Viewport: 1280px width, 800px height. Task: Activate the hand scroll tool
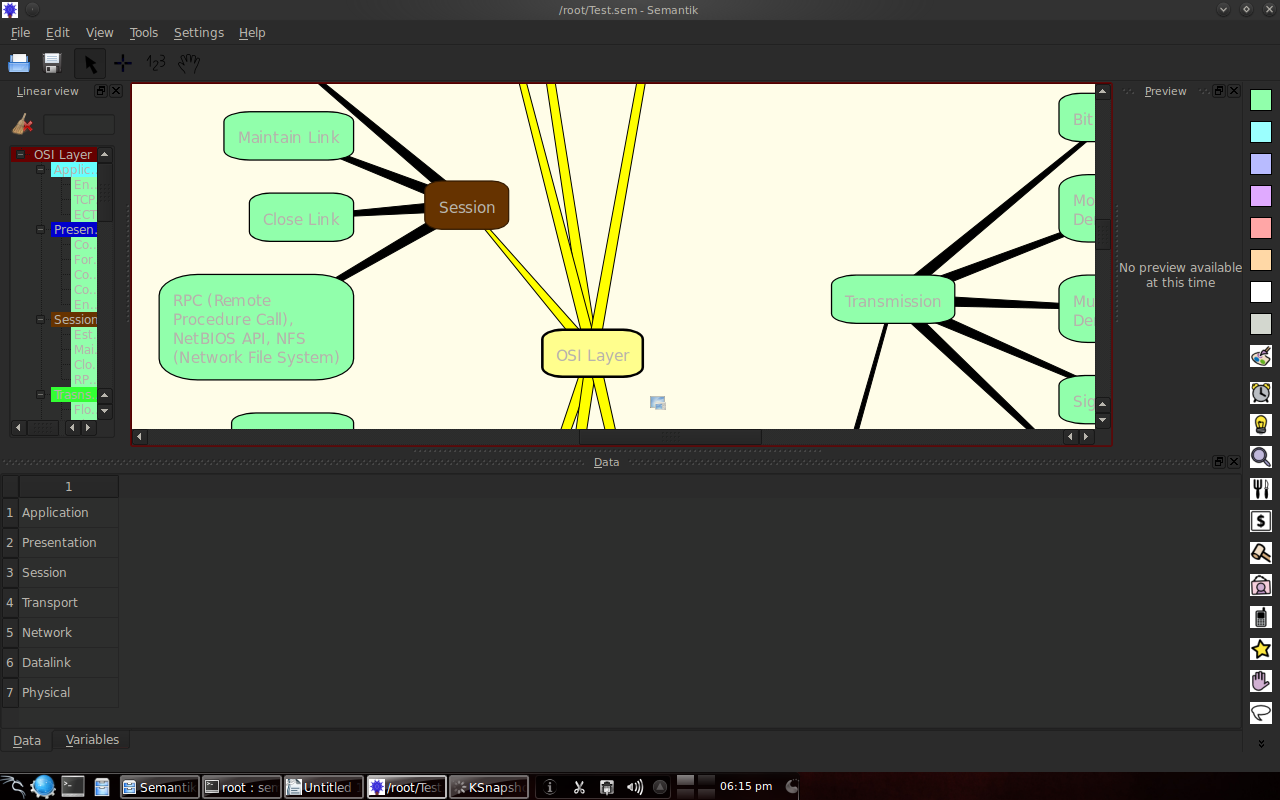pyautogui.click(x=189, y=63)
